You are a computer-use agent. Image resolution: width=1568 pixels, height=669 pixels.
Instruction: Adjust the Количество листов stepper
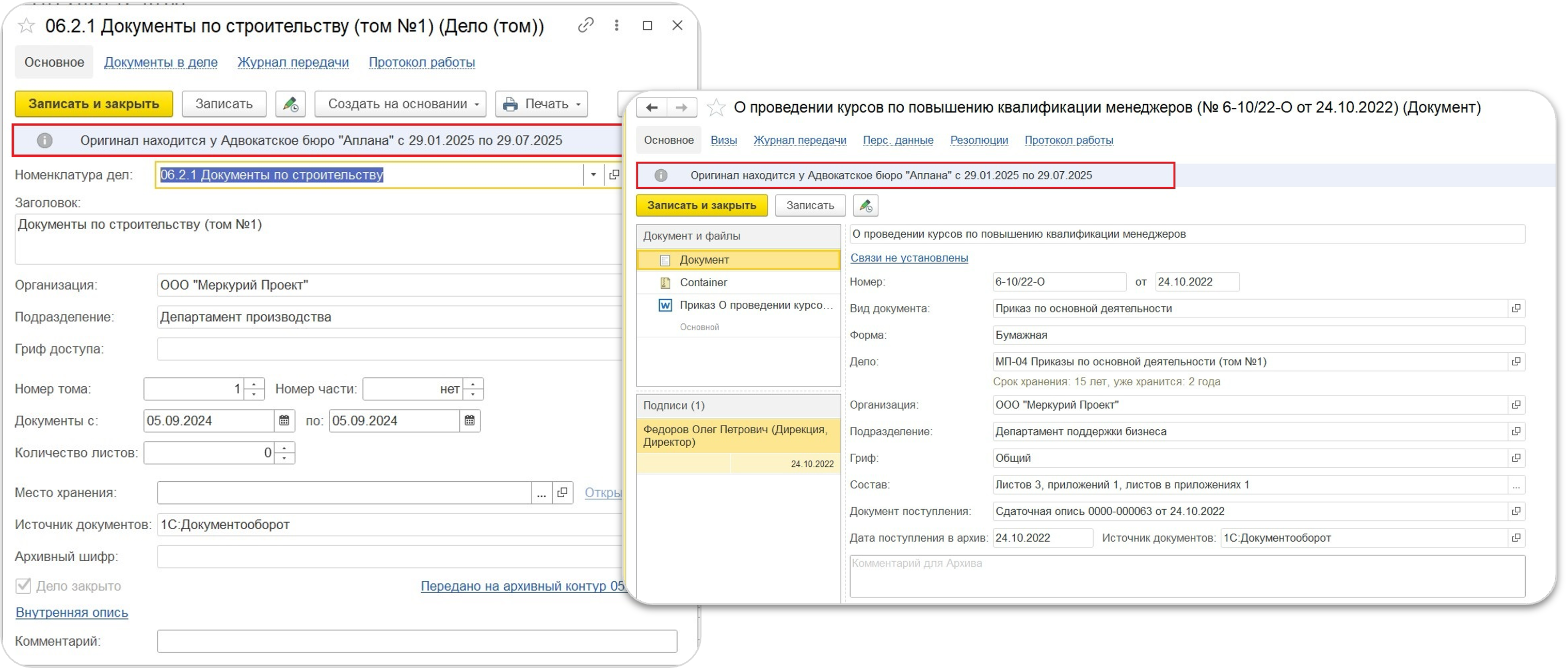[x=284, y=453]
